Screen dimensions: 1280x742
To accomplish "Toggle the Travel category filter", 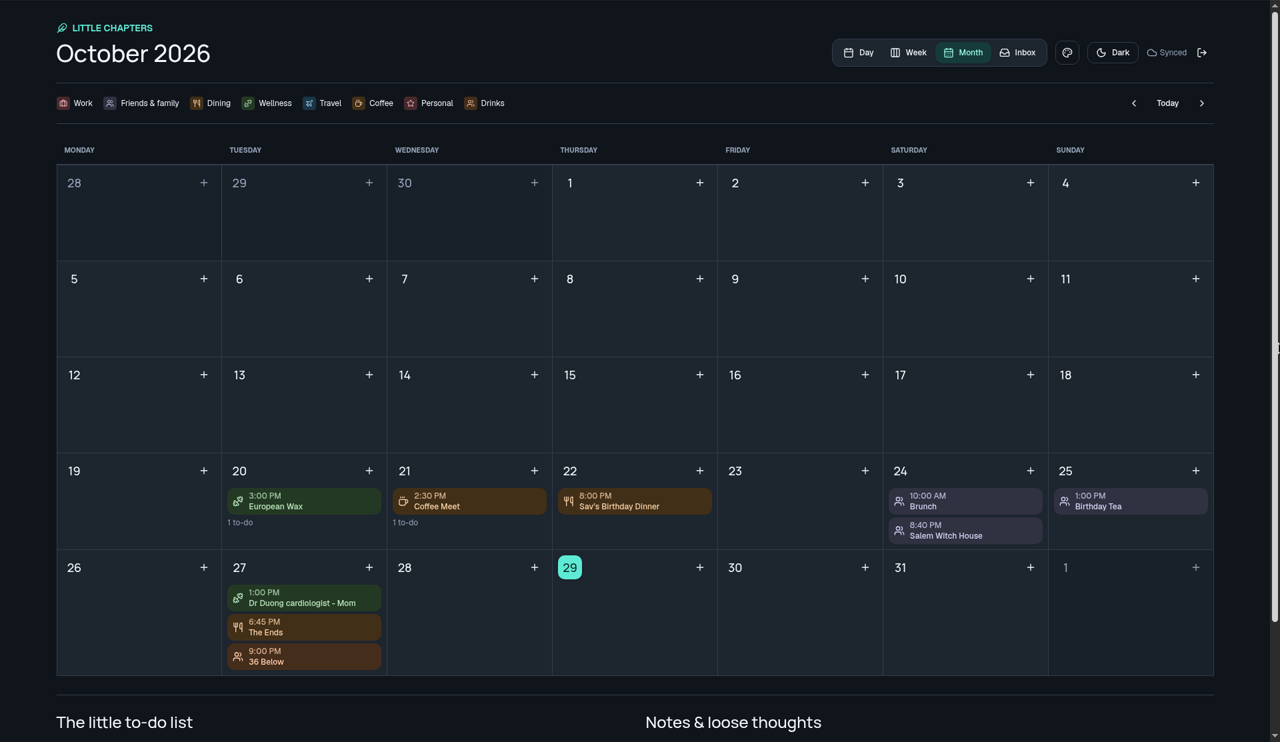I will click(x=322, y=103).
